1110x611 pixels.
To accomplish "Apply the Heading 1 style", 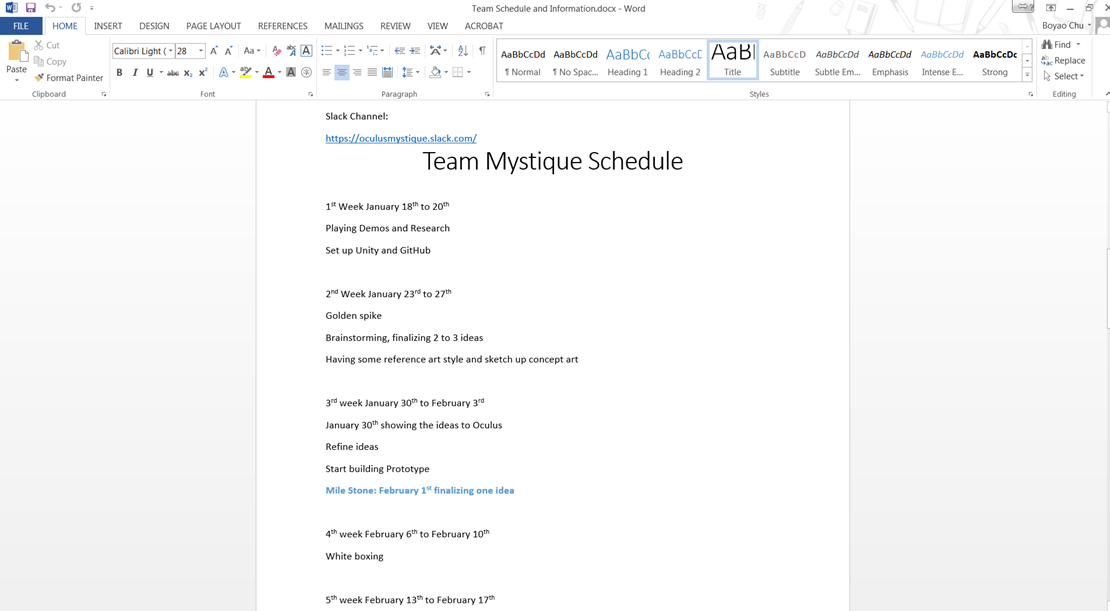I will coord(628,61).
